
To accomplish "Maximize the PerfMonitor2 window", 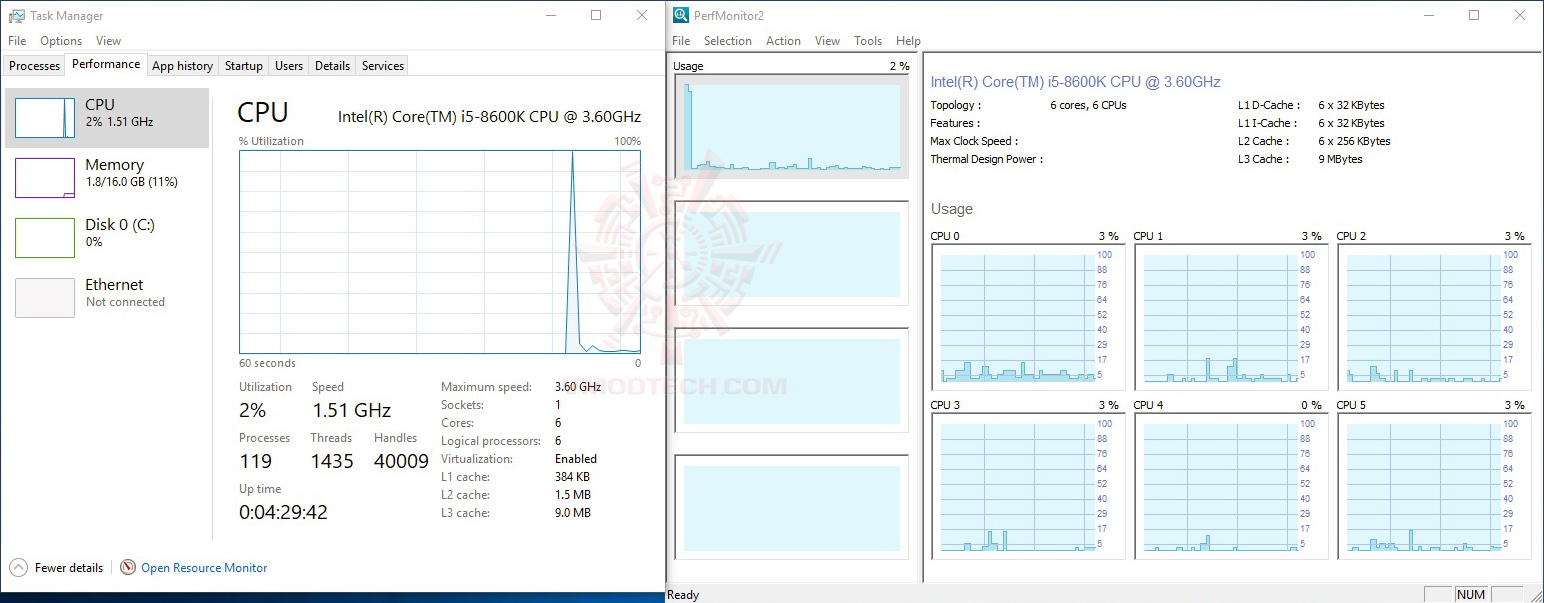I will click(1474, 15).
